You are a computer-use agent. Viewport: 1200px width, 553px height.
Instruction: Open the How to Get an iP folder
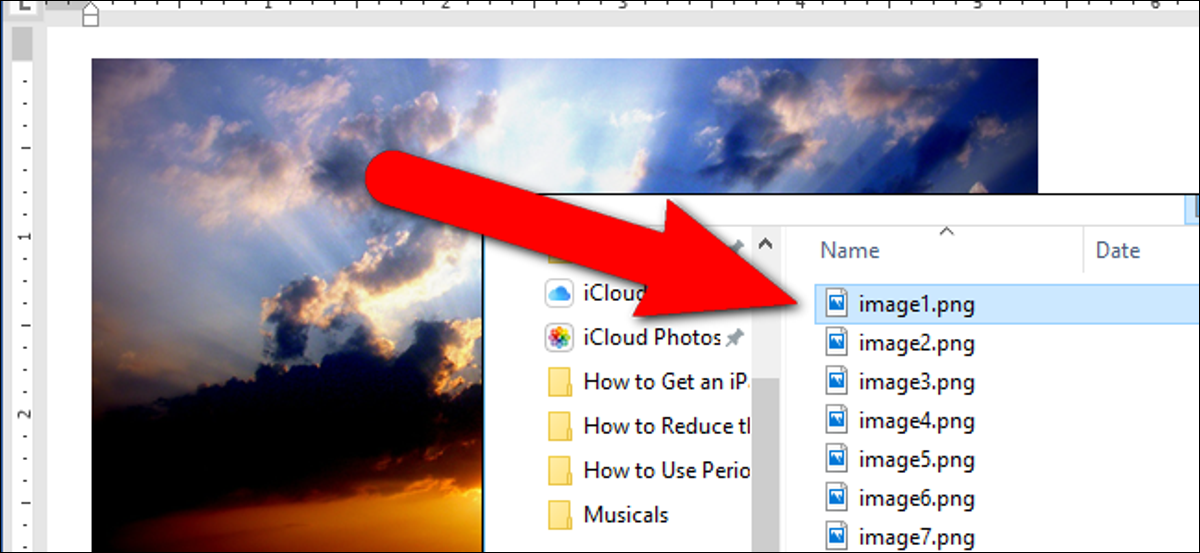tap(649, 381)
